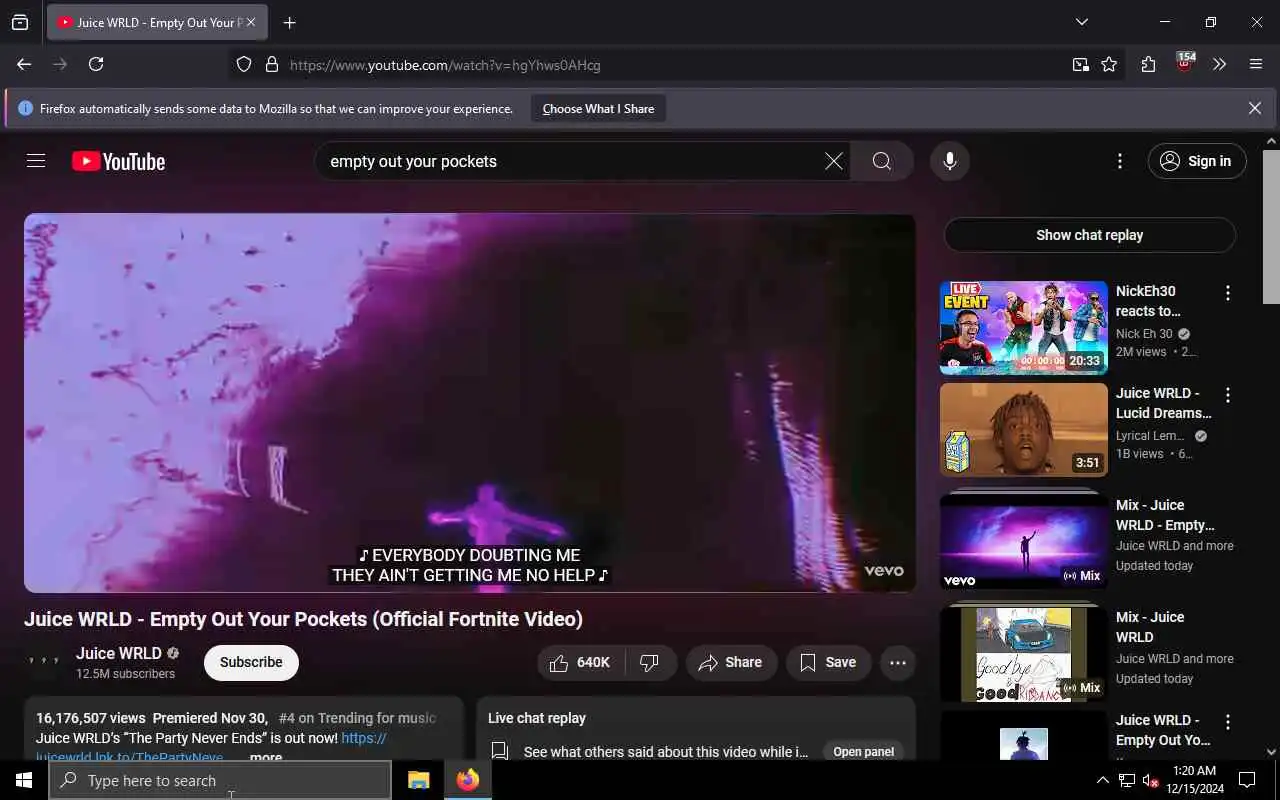
Task: Reload the page
Action: [x=96, y=64]
